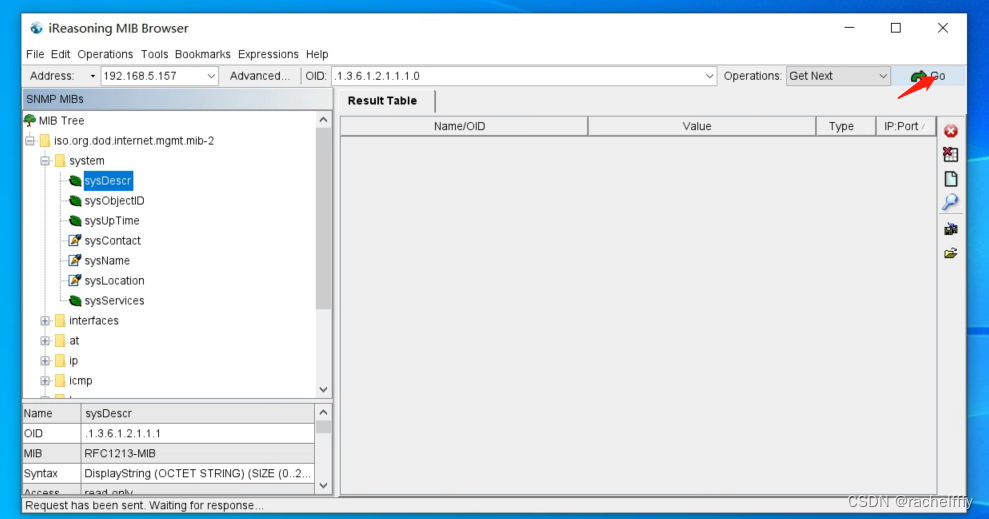This screenshot has height=519, width=989.
Task: Open the Expressions menu
Action: pyautogui.click(x=268, y=54)
